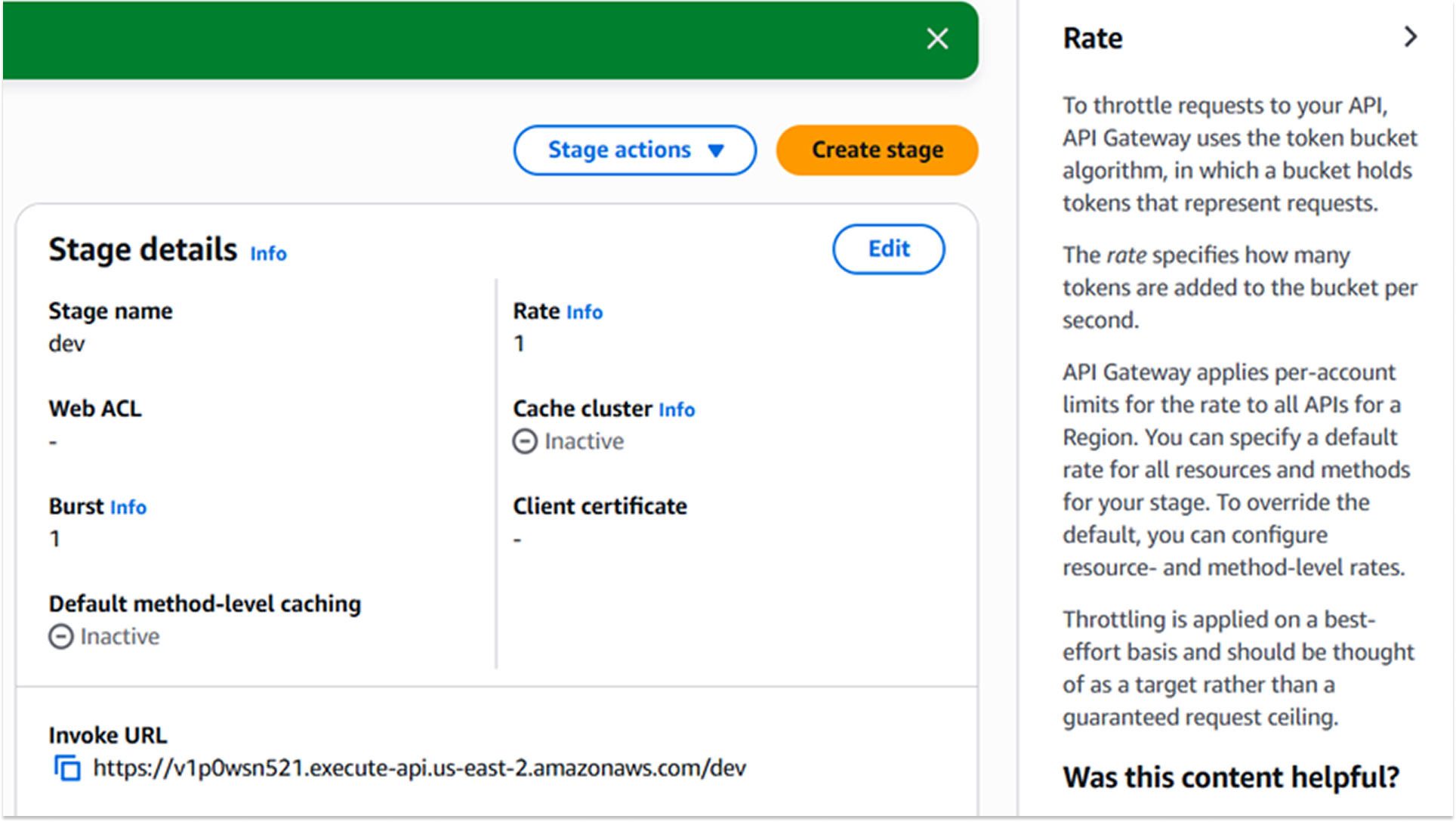Open Info link beside Cache cluster
This screenshot has width=1456, height=822.
[x=676, y=409]
